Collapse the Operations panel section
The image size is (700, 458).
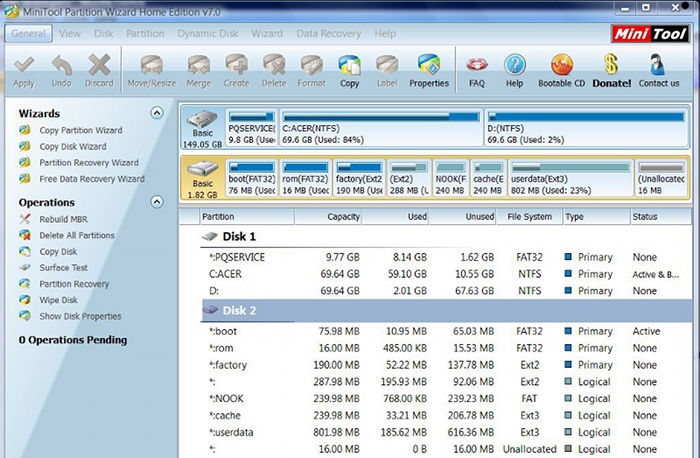click(157, 202)
